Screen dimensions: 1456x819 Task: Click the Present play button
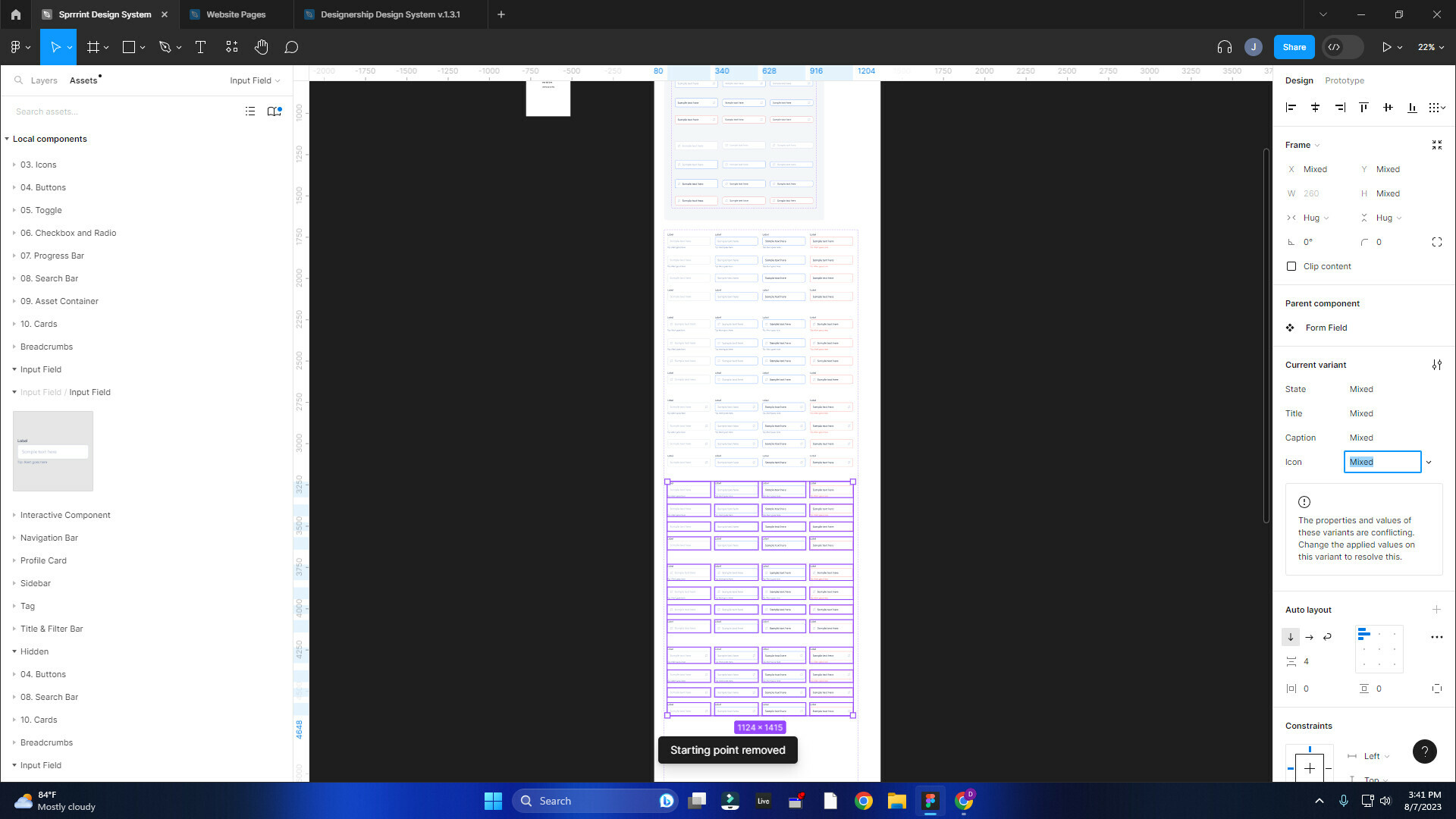(1386, 47)
